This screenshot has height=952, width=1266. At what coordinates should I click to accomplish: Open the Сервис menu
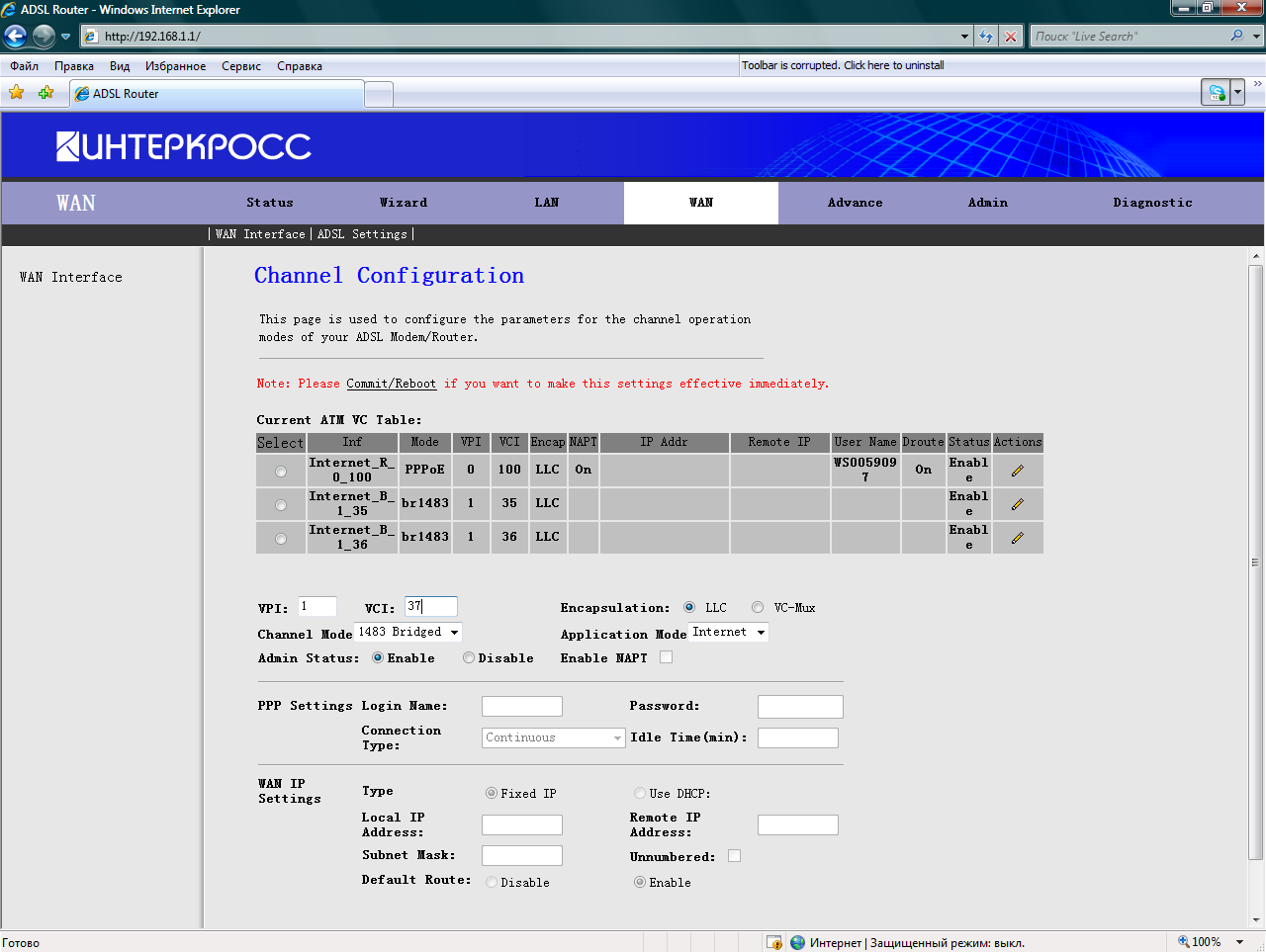coord(241,66)
